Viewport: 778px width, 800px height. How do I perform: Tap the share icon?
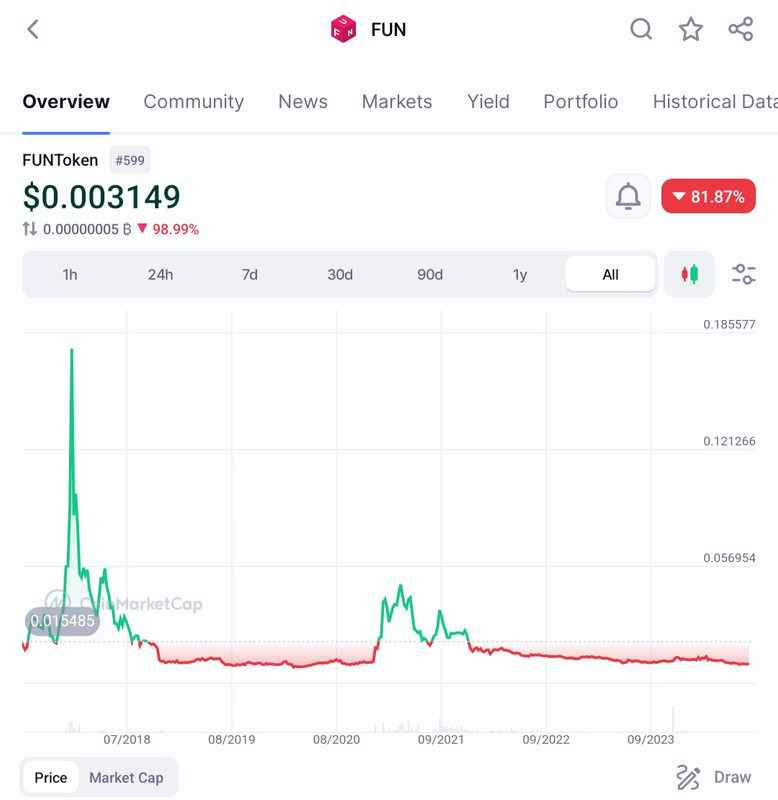point(741,29)
